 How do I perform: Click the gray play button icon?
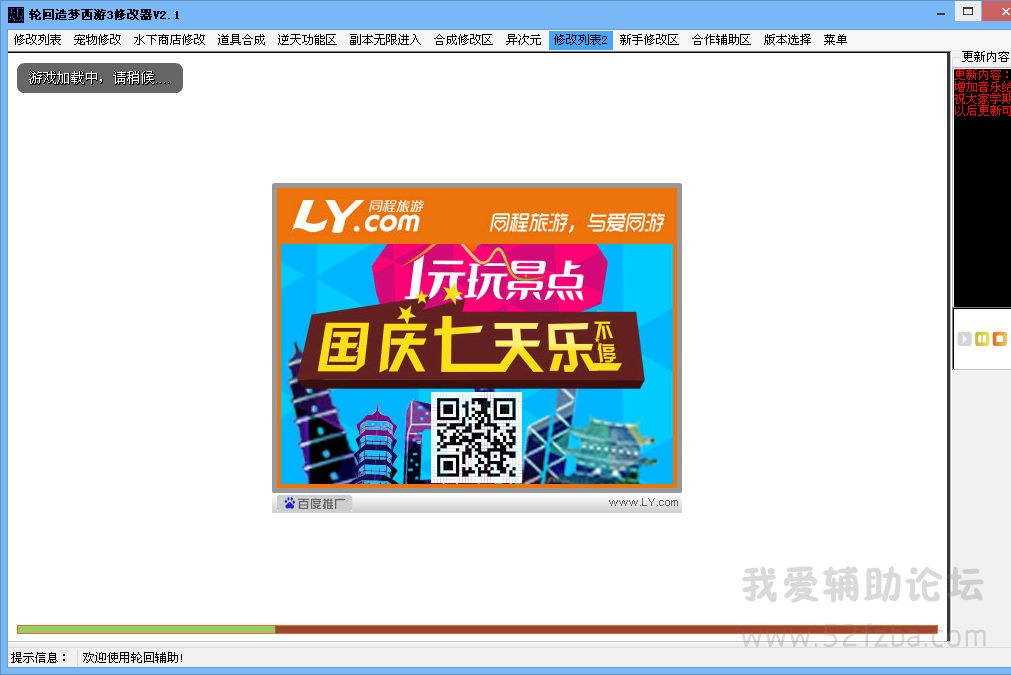pyautogui.click(x=964, y=339)
